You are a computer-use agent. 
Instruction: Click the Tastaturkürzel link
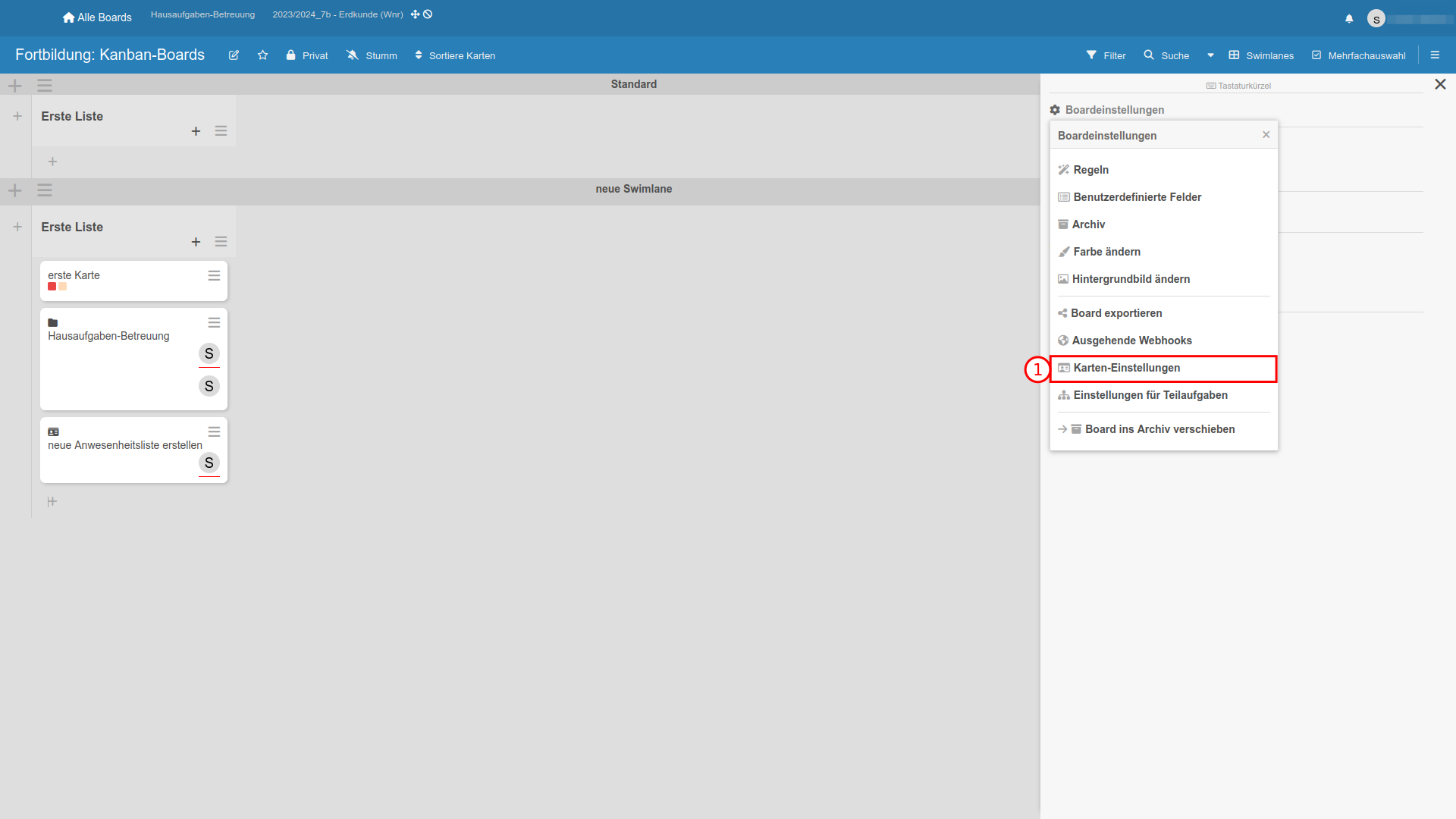pyautogui.click(x=1238, y=86)
